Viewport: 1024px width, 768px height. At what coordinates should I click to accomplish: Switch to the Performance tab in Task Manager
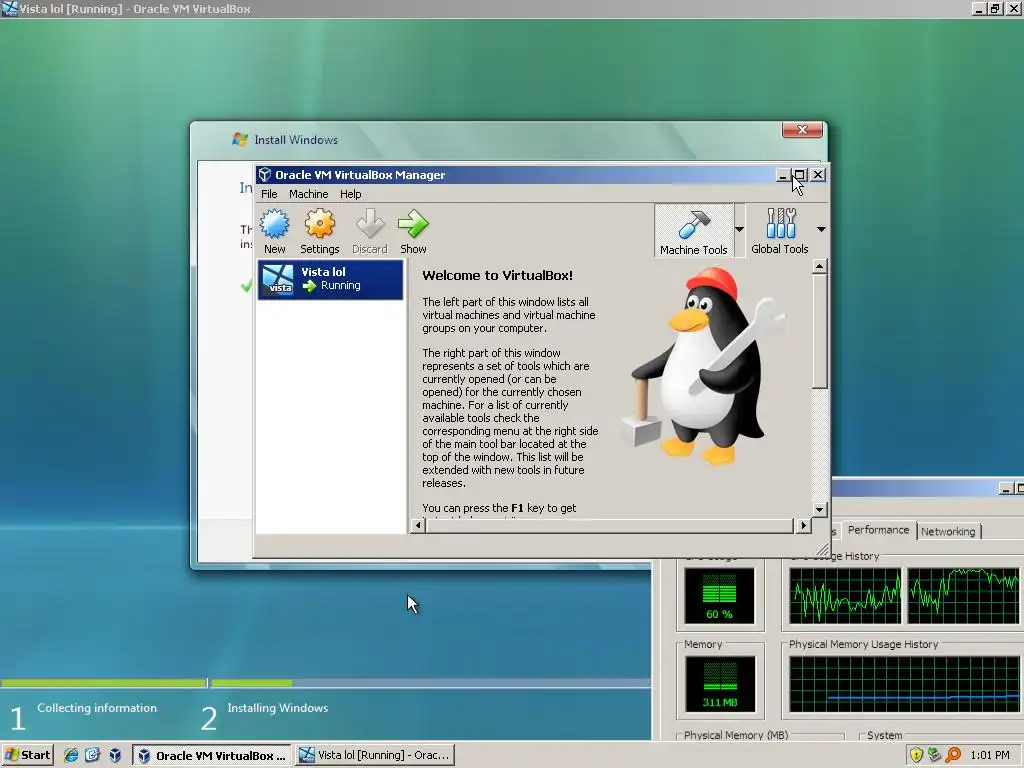tap(878, 530)
